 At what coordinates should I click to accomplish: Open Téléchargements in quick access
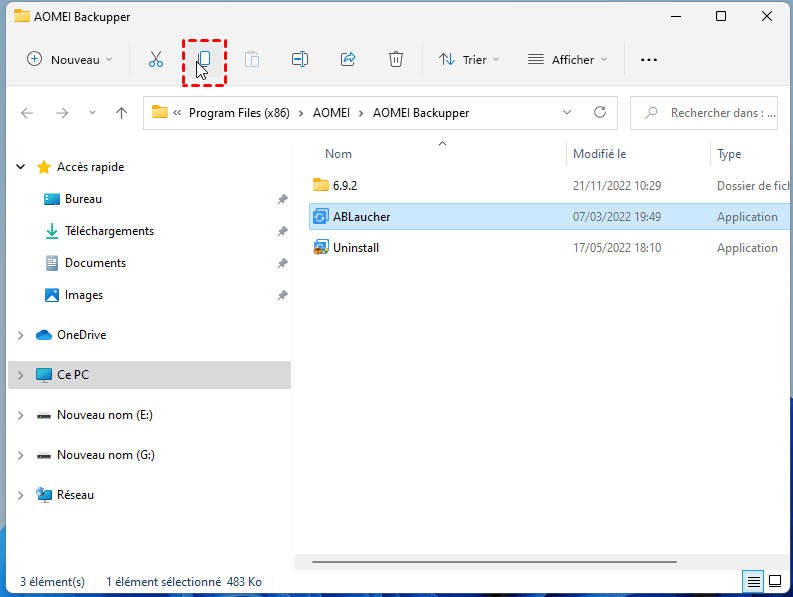[x=109, y=231]
